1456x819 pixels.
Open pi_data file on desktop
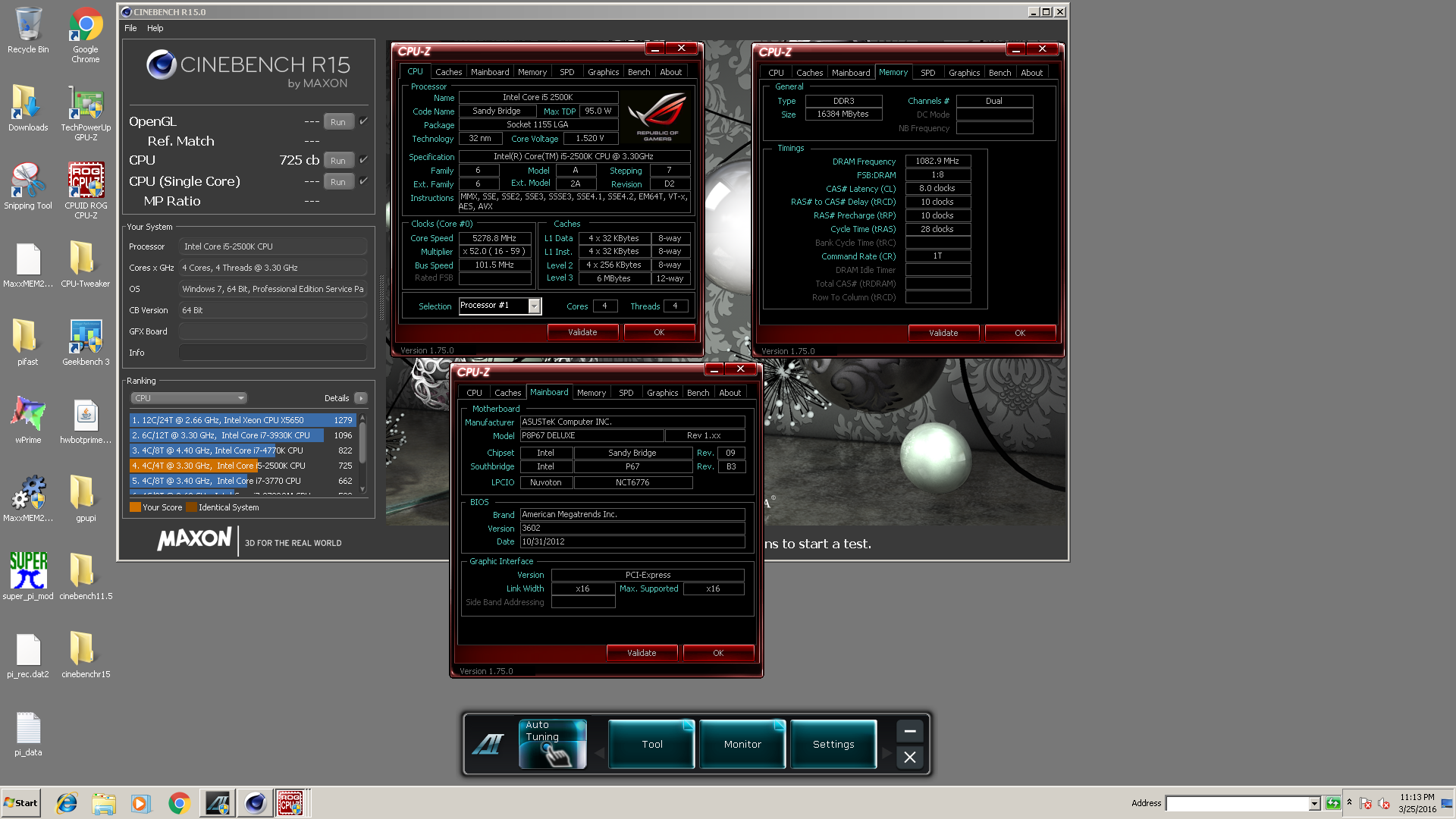[28, 733]
